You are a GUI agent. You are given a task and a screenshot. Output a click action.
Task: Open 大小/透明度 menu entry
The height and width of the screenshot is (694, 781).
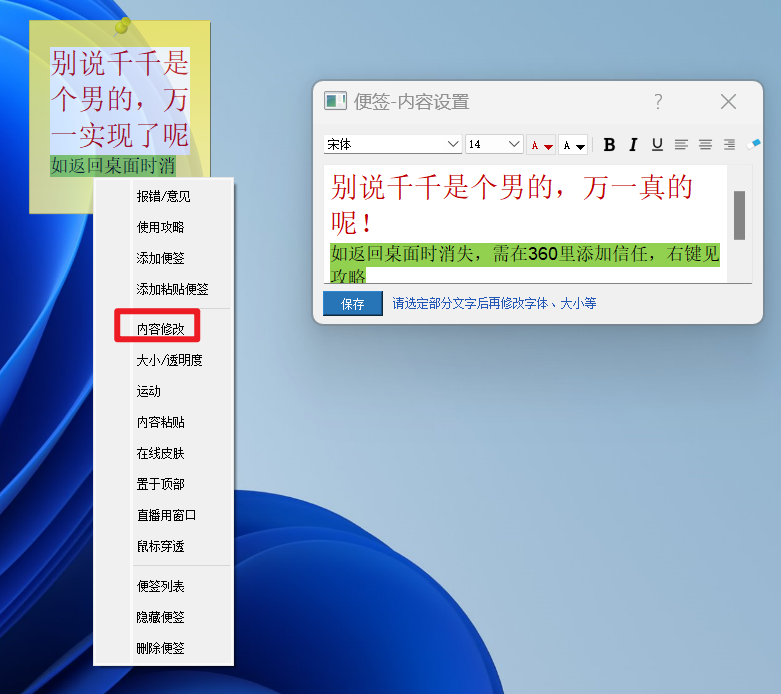click(x=169, y=360)
